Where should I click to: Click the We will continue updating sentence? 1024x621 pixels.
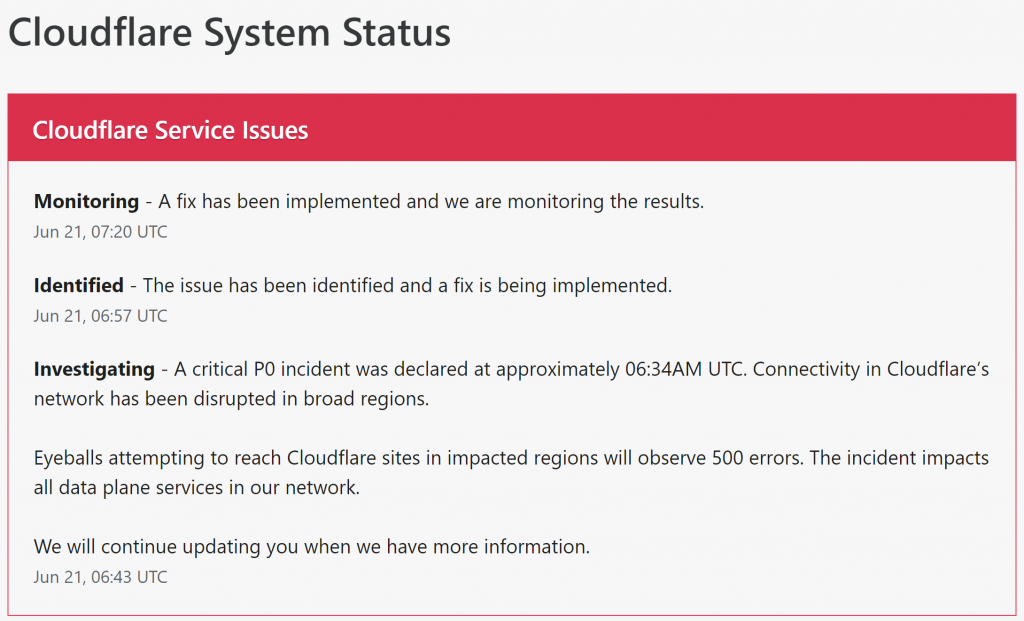pos(311,547)
